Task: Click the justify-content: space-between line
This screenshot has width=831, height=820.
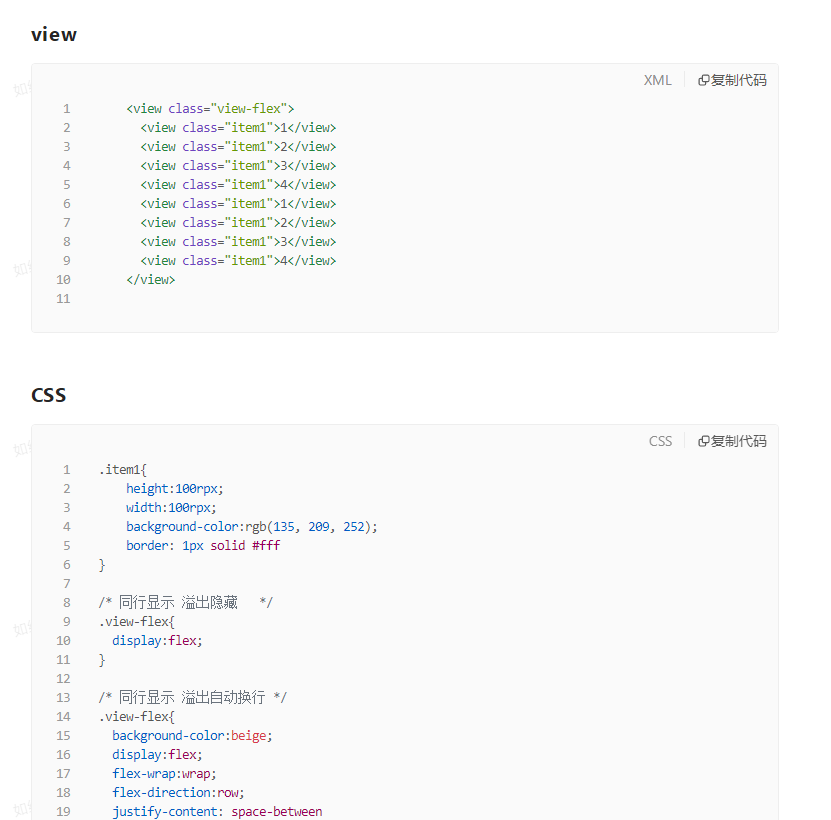Action: click(217, 811)
